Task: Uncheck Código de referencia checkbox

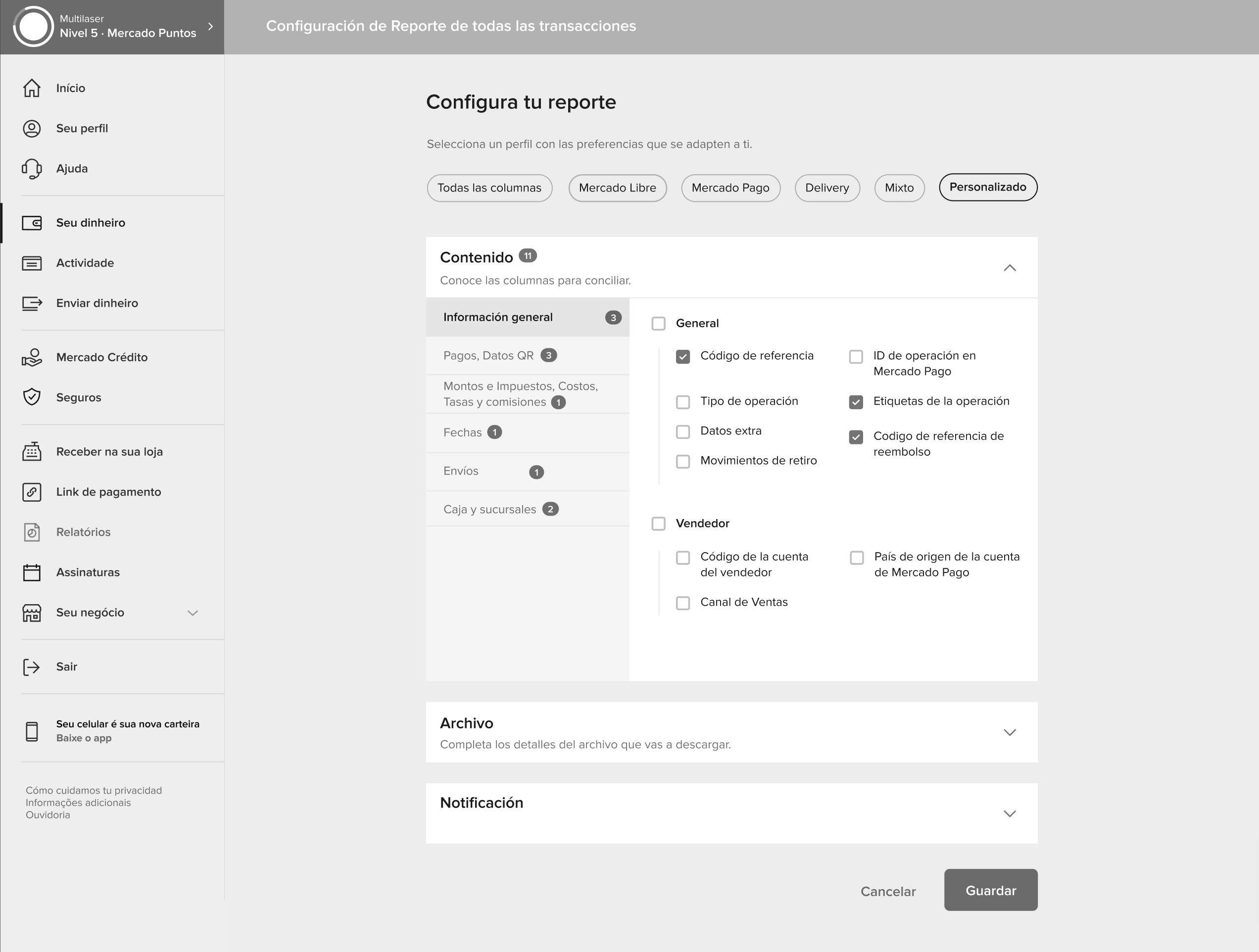Action: 683,357
